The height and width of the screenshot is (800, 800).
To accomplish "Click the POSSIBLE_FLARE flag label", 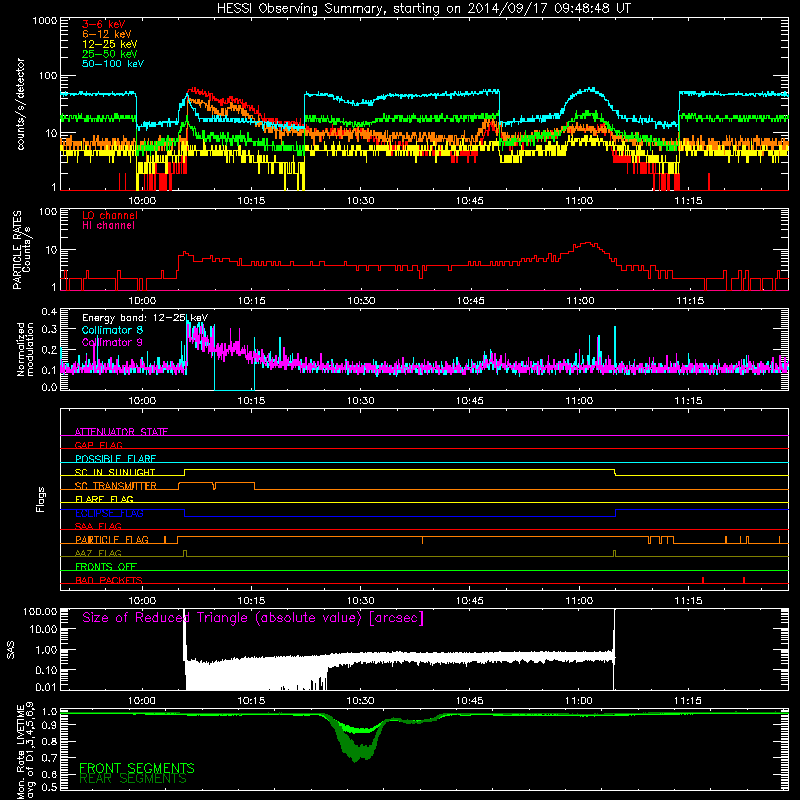I will click(x=115, y=459).
